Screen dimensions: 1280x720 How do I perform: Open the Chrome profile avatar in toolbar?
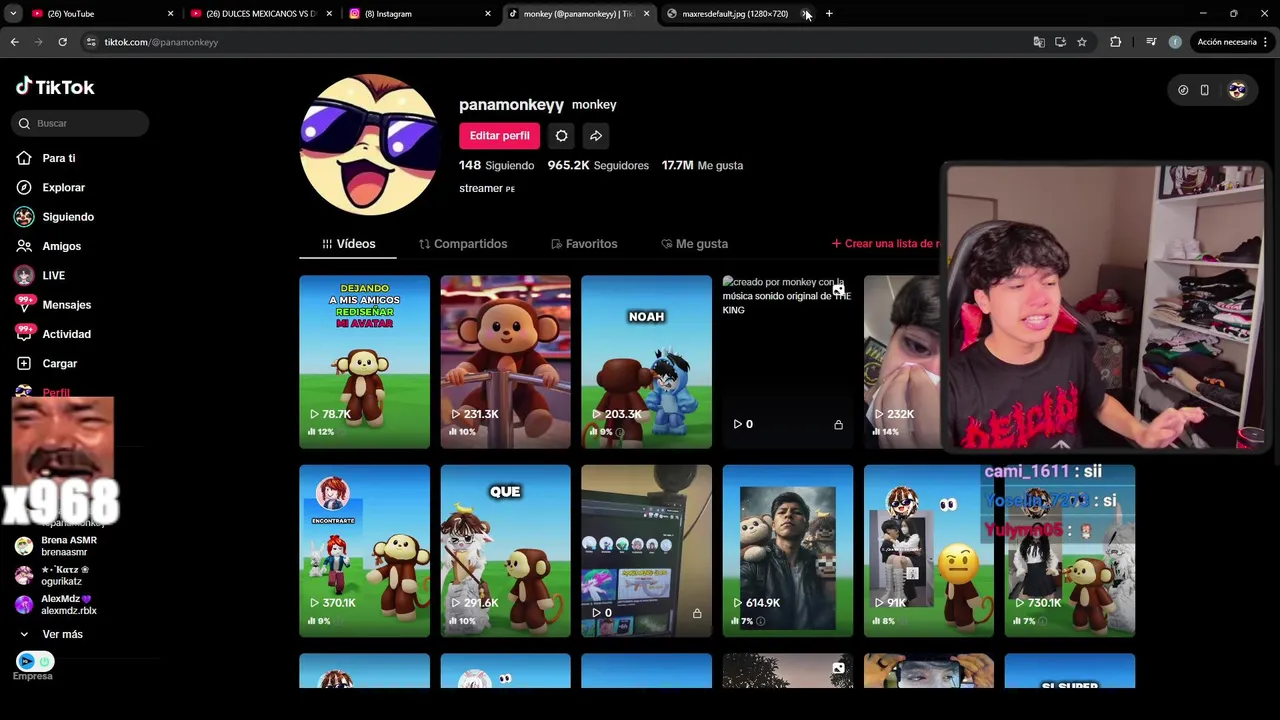pos(1175,42)
